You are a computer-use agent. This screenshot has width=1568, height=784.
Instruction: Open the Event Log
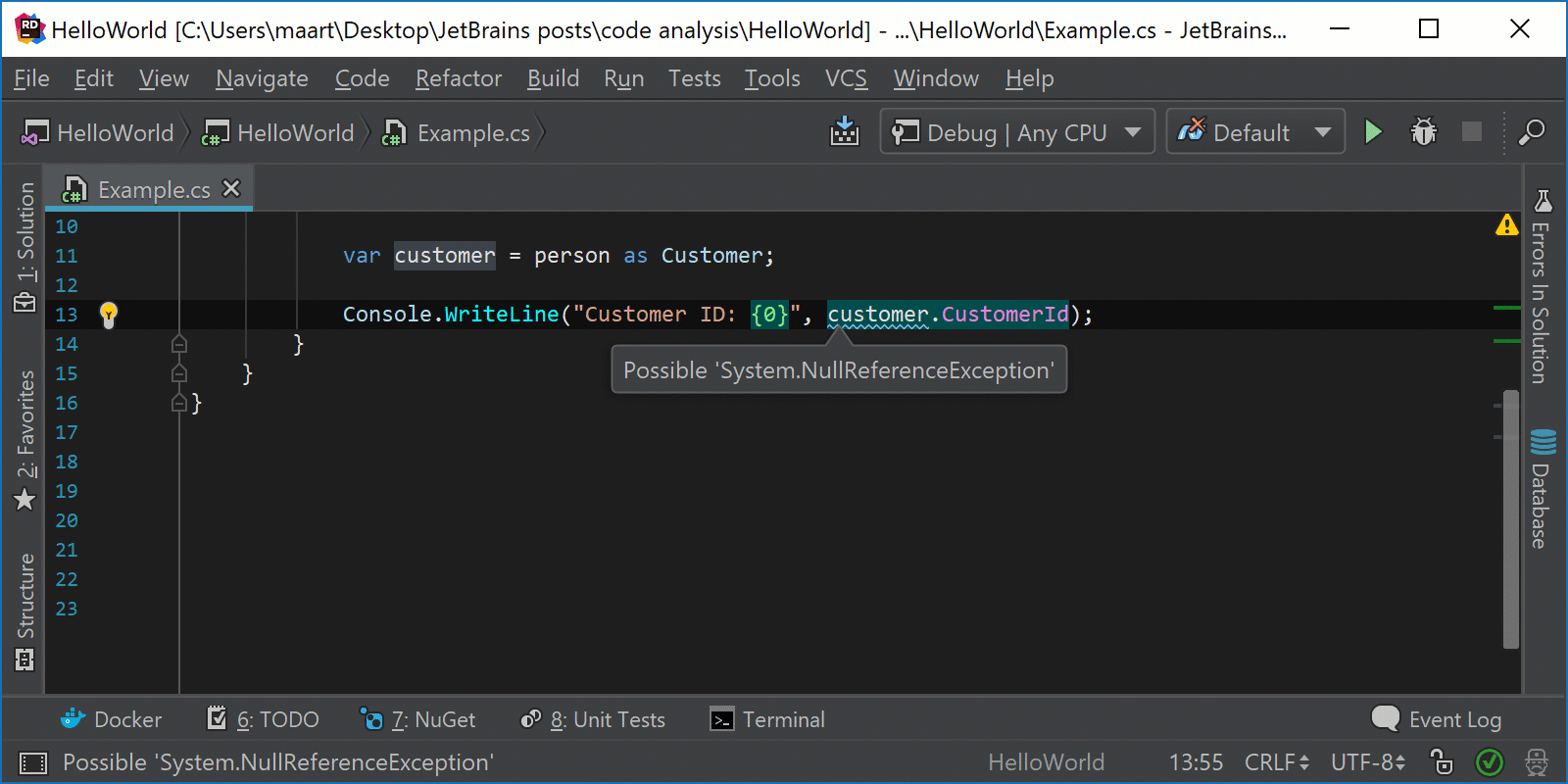pyautogui.click(x=1437, y=719)
